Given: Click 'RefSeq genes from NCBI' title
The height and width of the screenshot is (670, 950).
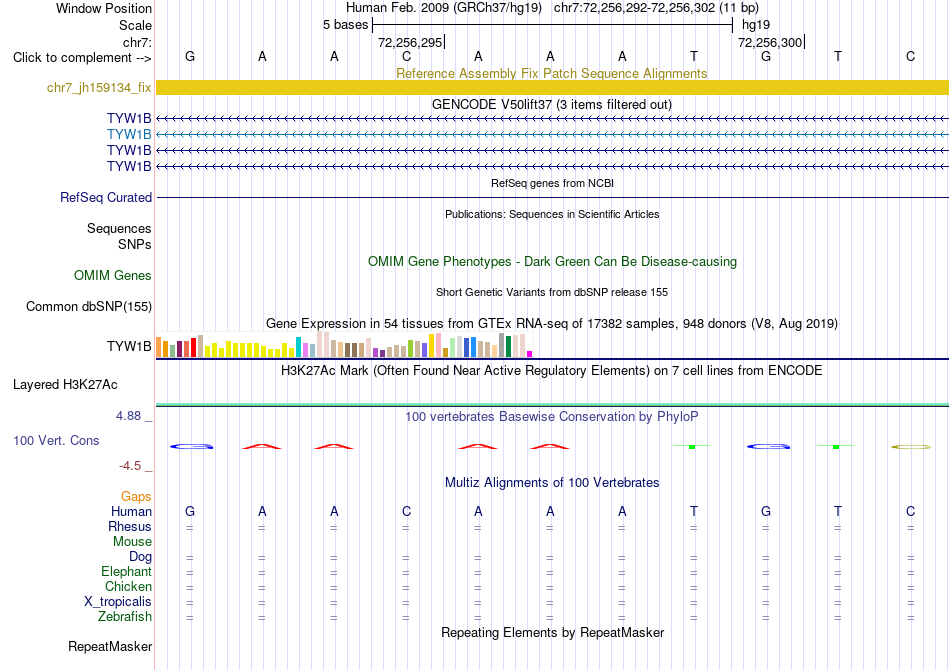Looking at the screenshot, I should (x=553, y=183).
